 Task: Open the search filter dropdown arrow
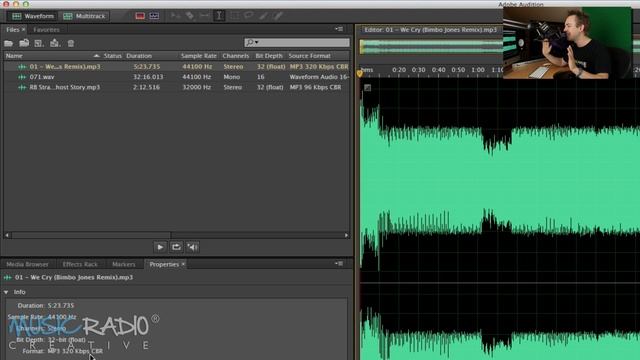(x=257, y=42)
